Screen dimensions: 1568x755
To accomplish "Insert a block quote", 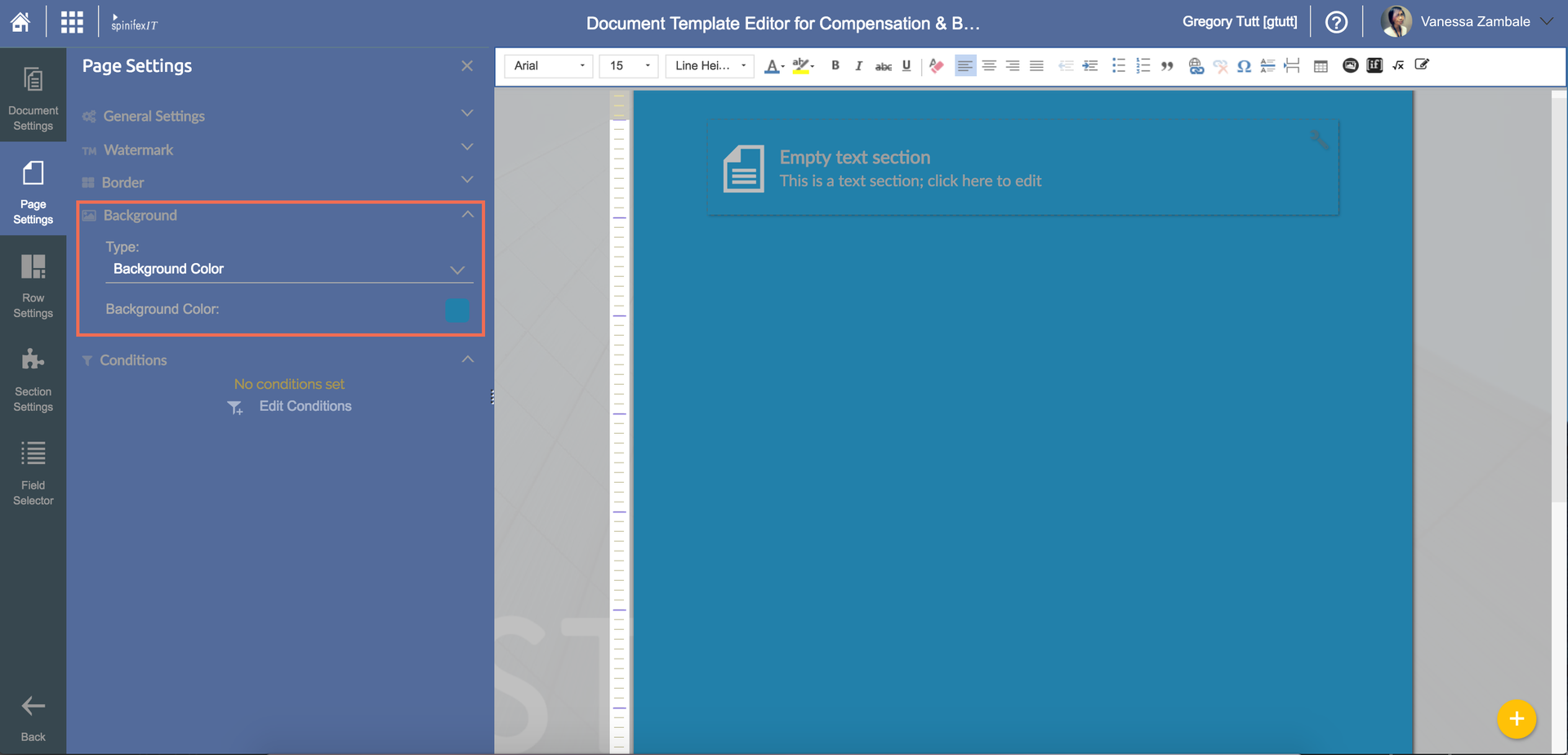I will click(x=1167, y=66).
